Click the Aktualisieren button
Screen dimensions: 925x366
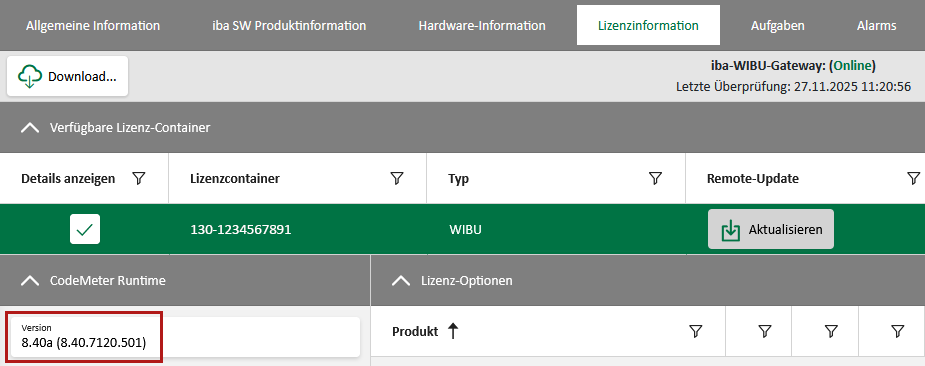[771, 229]
